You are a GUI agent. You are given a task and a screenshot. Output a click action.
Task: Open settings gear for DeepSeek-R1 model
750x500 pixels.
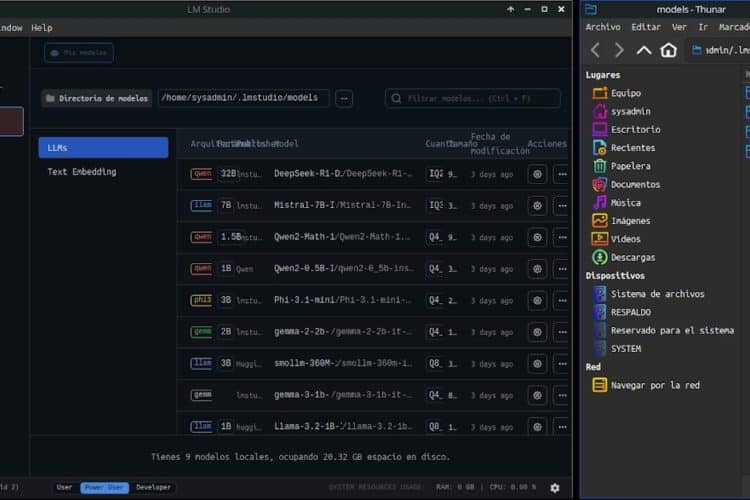(x=537, y=174)
